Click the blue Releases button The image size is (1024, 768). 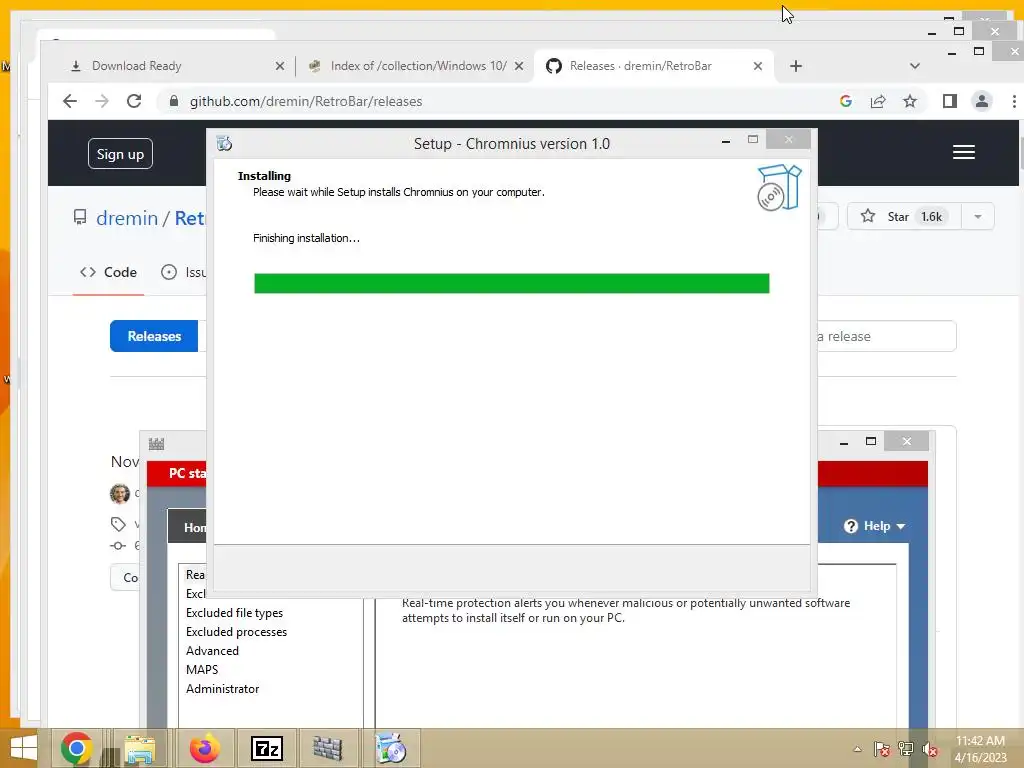(x=154, y=336)
